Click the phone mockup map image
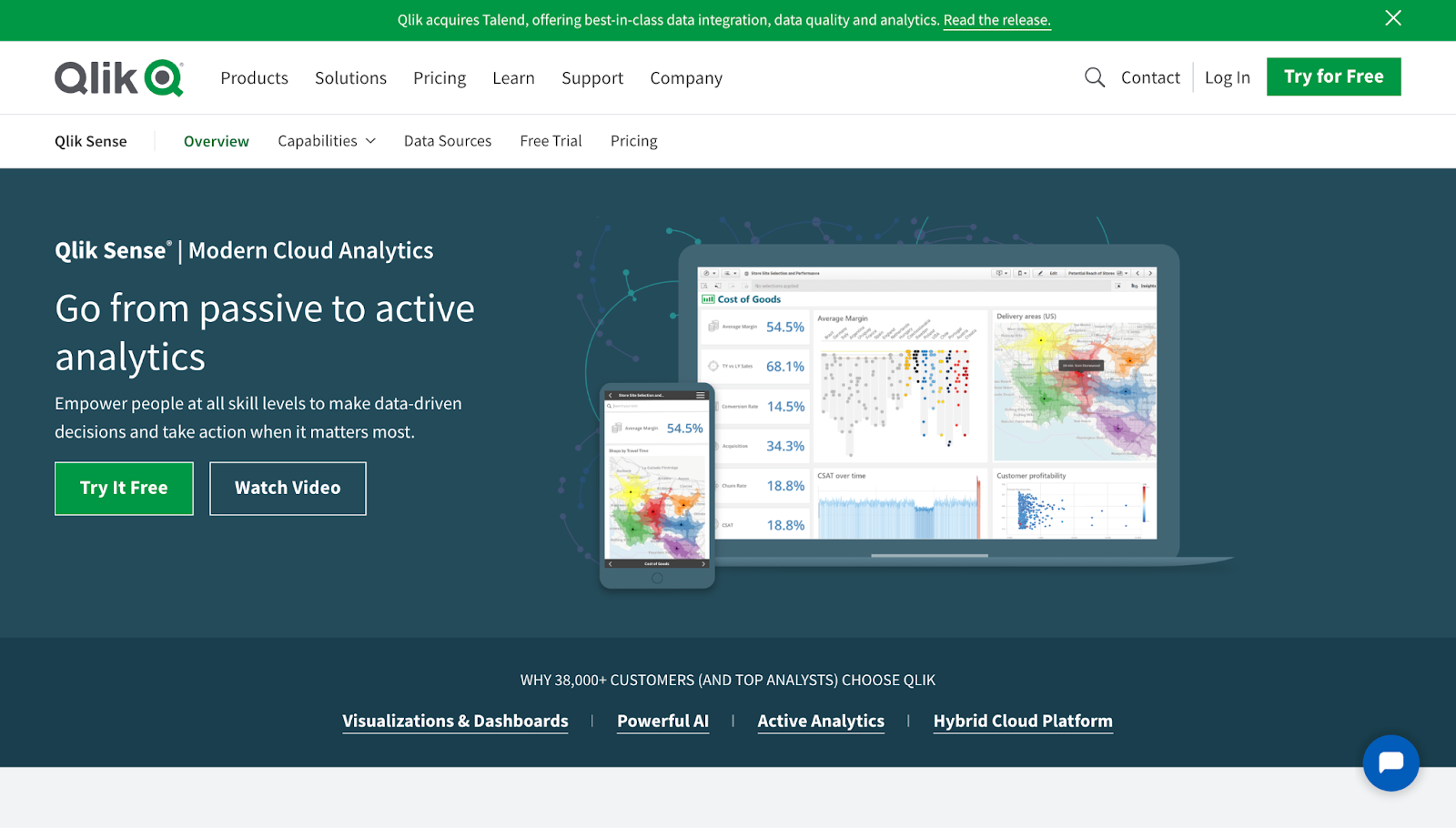This screenshot has height=828, width=1456. [657, 507]
